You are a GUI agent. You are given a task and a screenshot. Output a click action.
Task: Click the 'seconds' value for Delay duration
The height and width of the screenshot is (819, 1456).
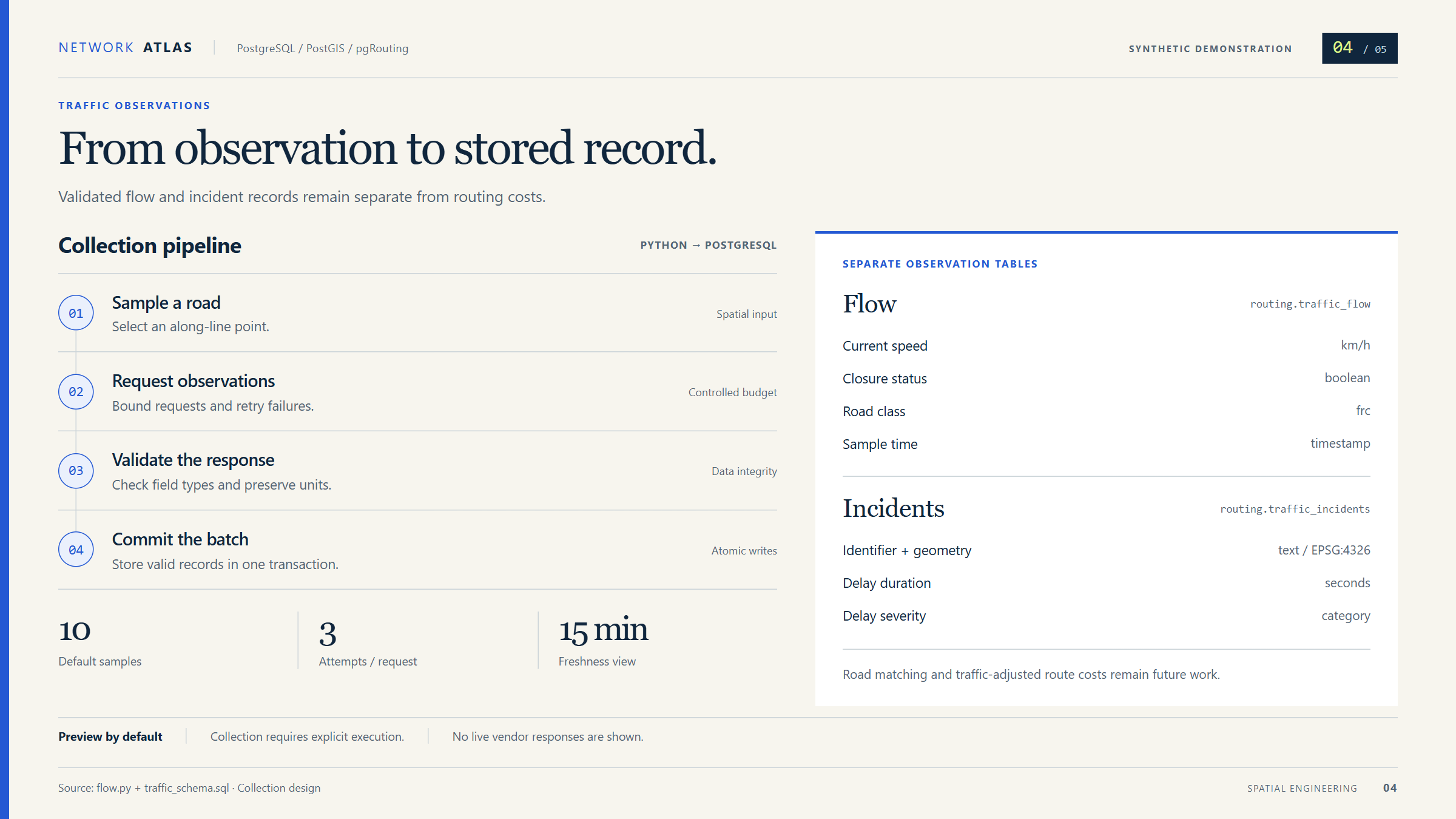(1347, 583)
